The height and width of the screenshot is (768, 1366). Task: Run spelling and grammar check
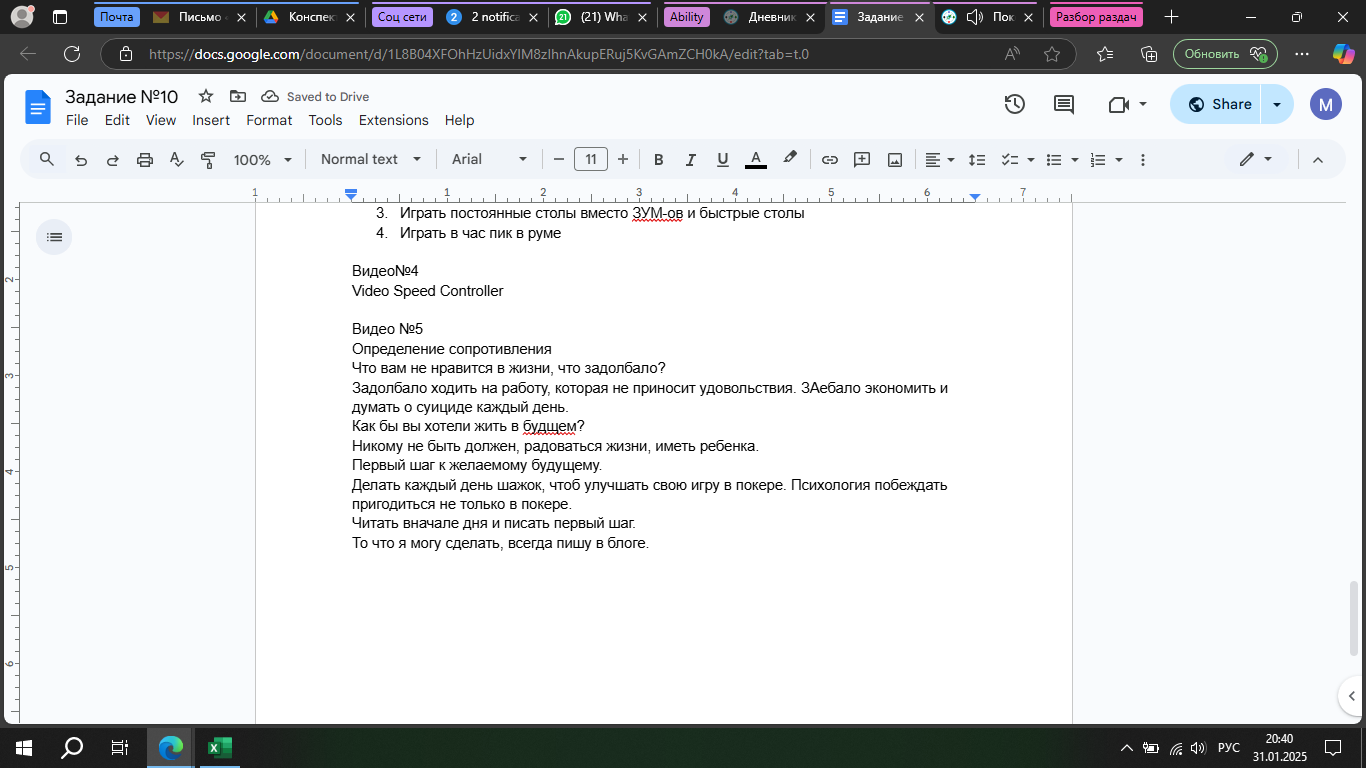pos(177,159)
